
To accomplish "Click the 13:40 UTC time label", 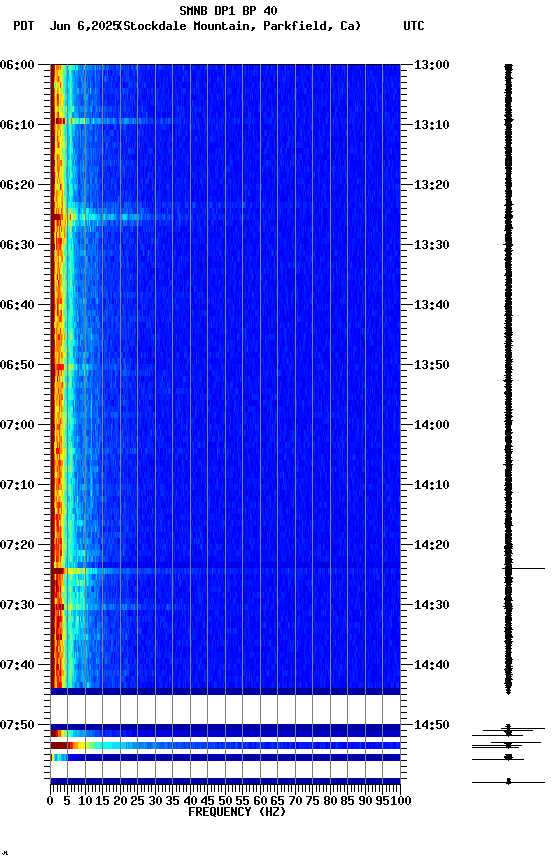I will pyautogui.click(x=432, y=305).
